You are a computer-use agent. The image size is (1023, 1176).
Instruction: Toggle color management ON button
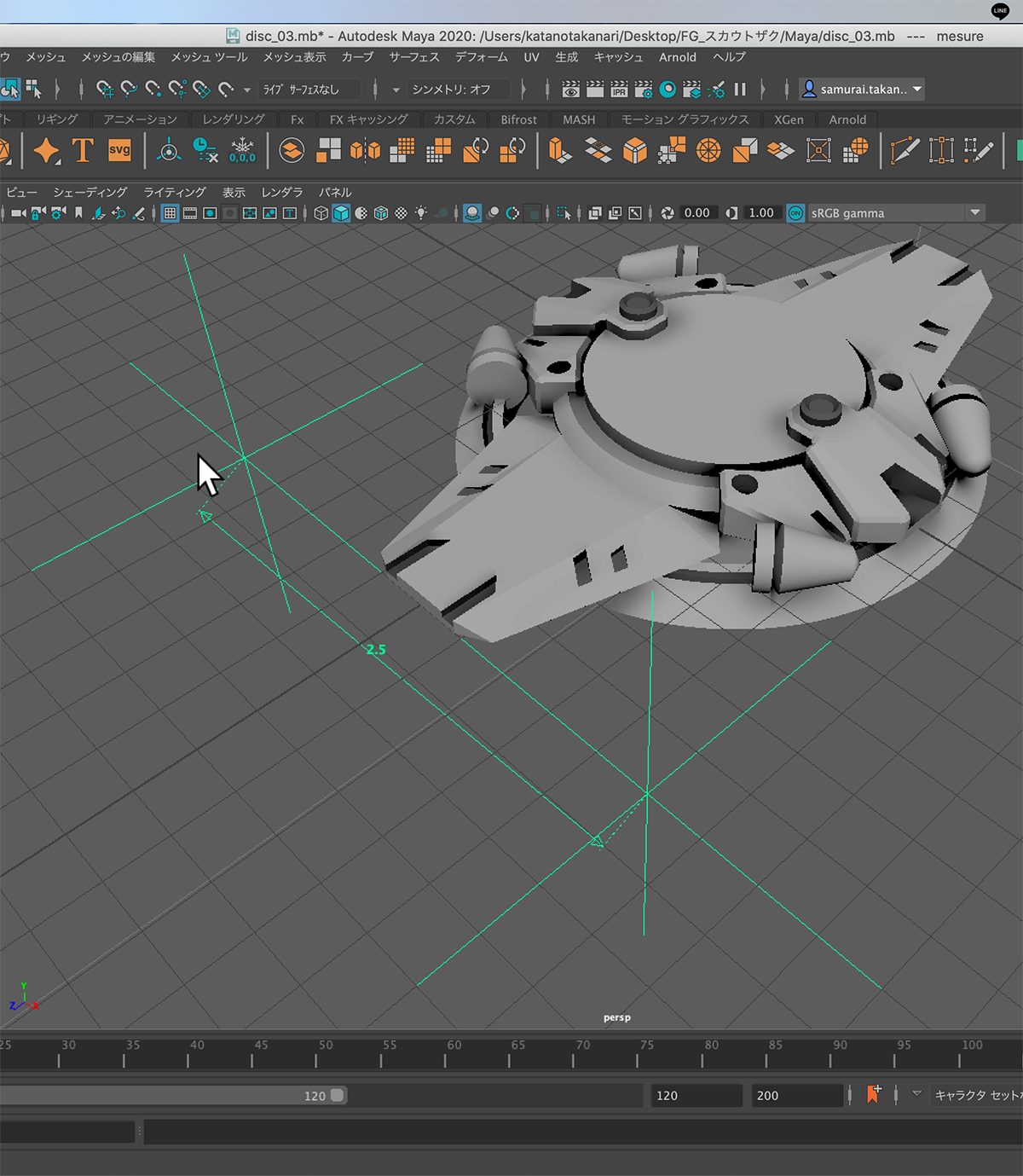click(x=795, y=213)
